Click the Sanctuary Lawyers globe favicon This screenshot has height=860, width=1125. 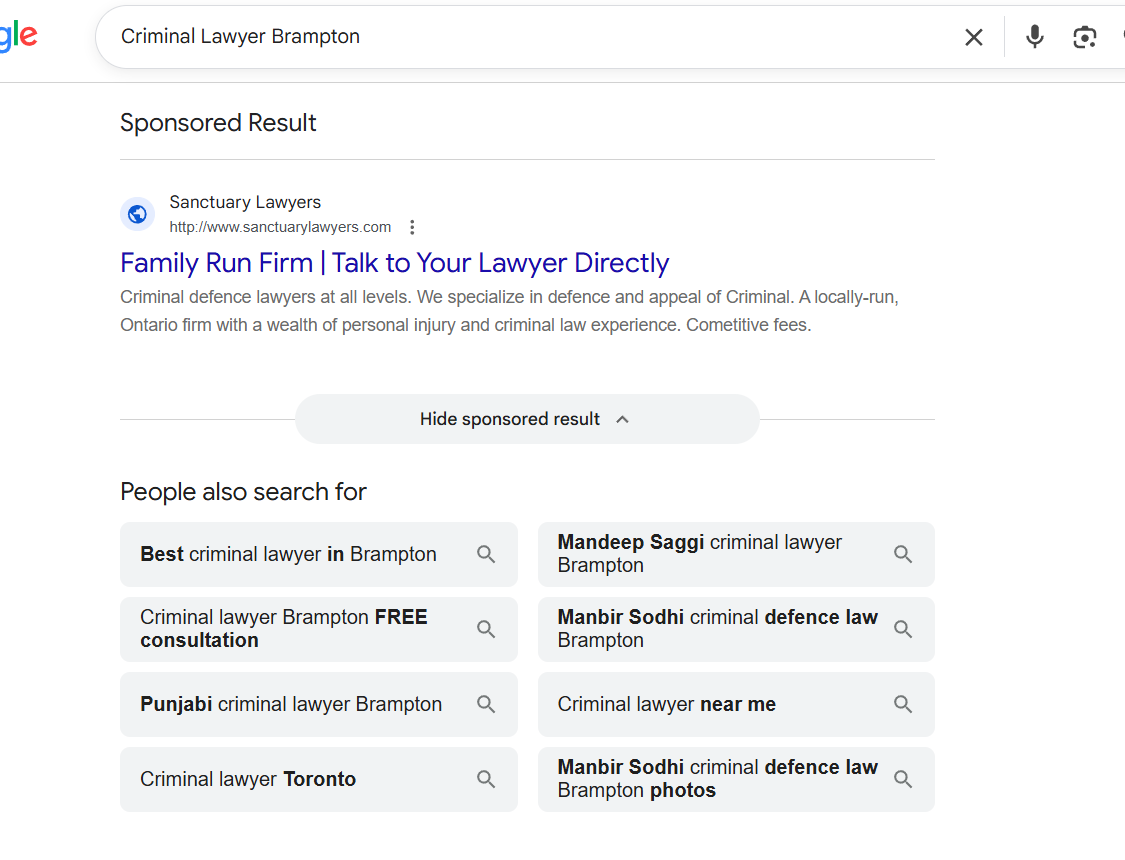(137, 214)
